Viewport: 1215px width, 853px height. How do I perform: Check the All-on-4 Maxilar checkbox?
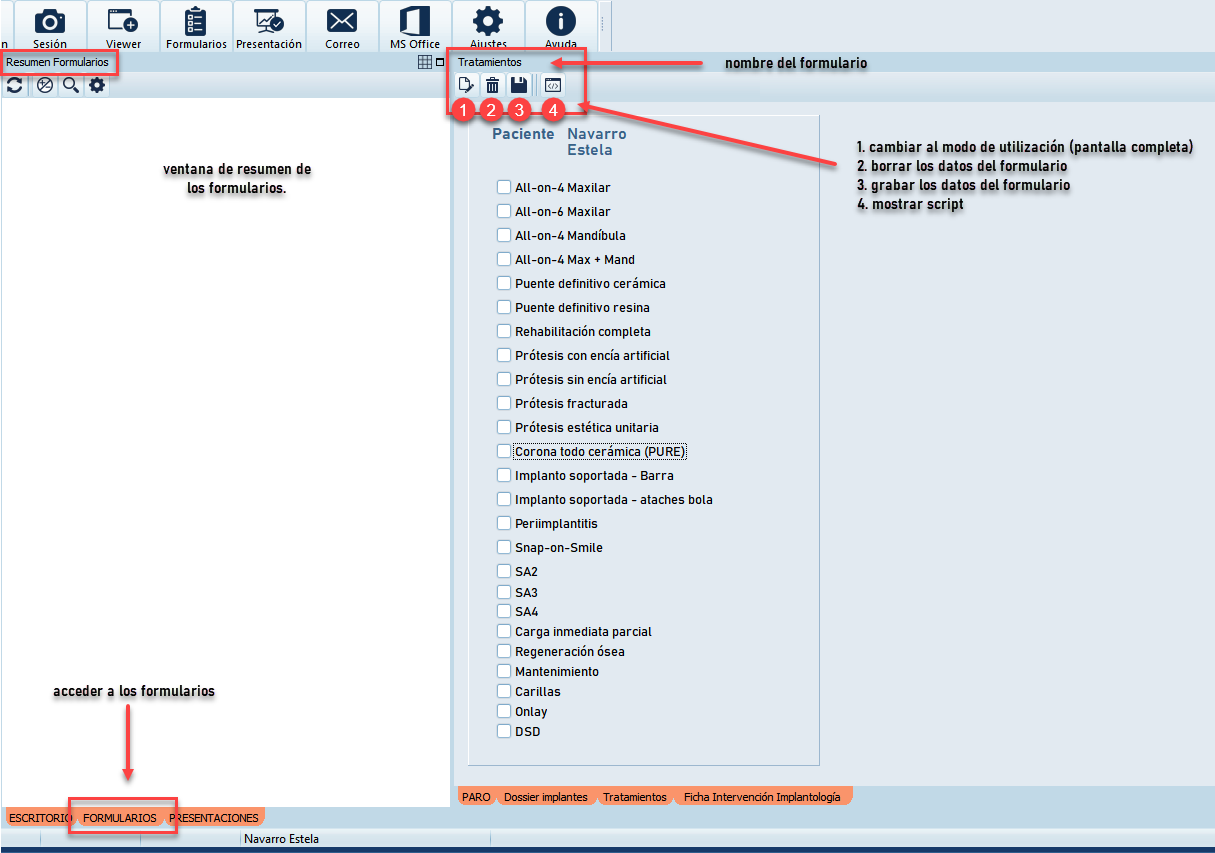coord(504,187)
